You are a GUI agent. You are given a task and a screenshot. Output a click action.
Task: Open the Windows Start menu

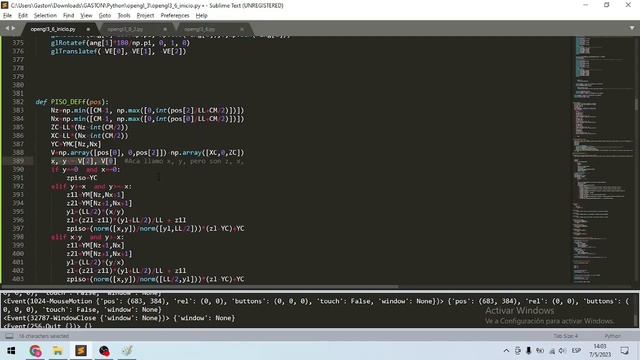[x=11, y=351]
